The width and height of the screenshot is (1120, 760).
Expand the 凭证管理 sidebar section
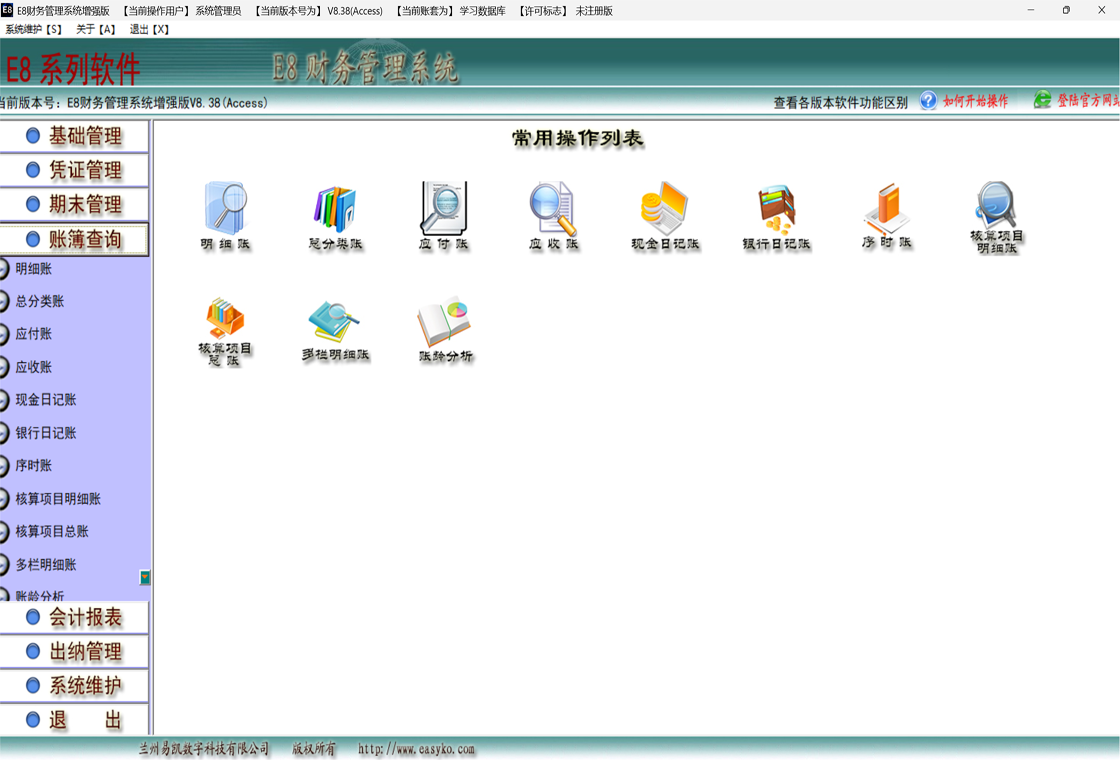coord(75,170)
